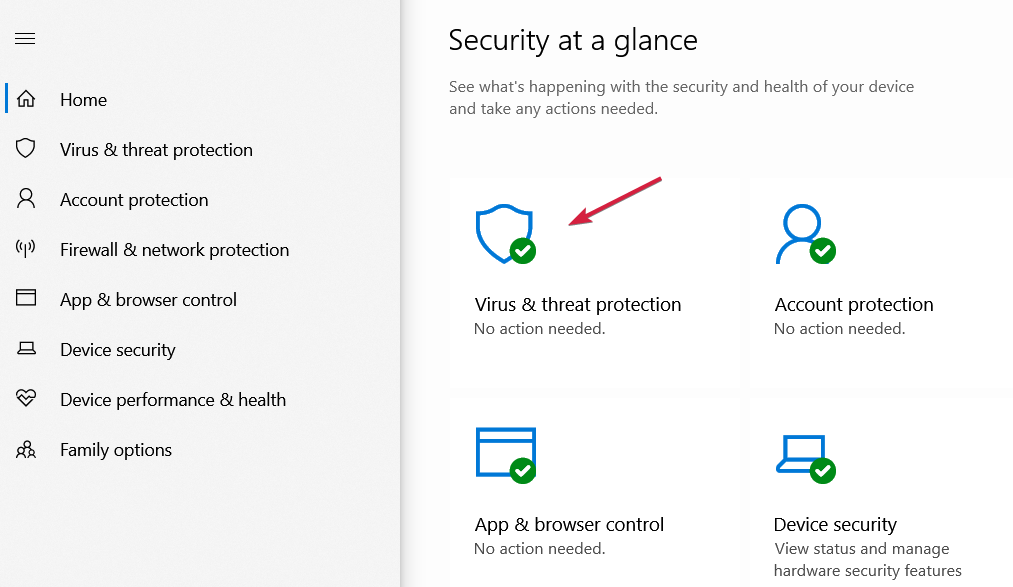Open large App & browser control tile icon
The image size is (1013, 587).
(505, 455)
